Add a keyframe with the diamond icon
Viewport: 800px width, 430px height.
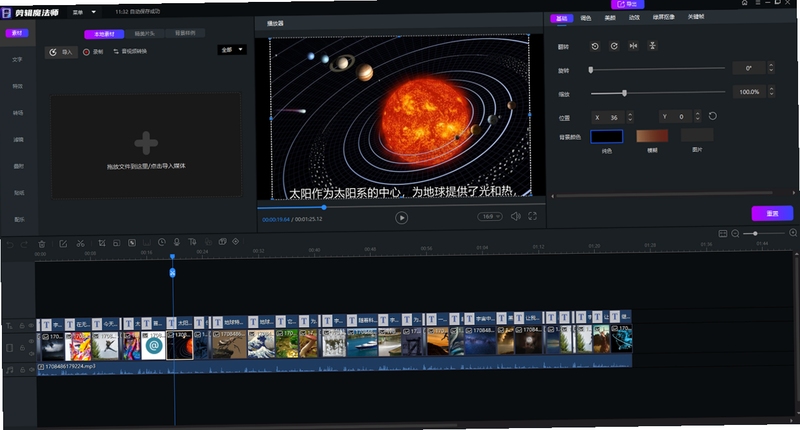[236, 241]
